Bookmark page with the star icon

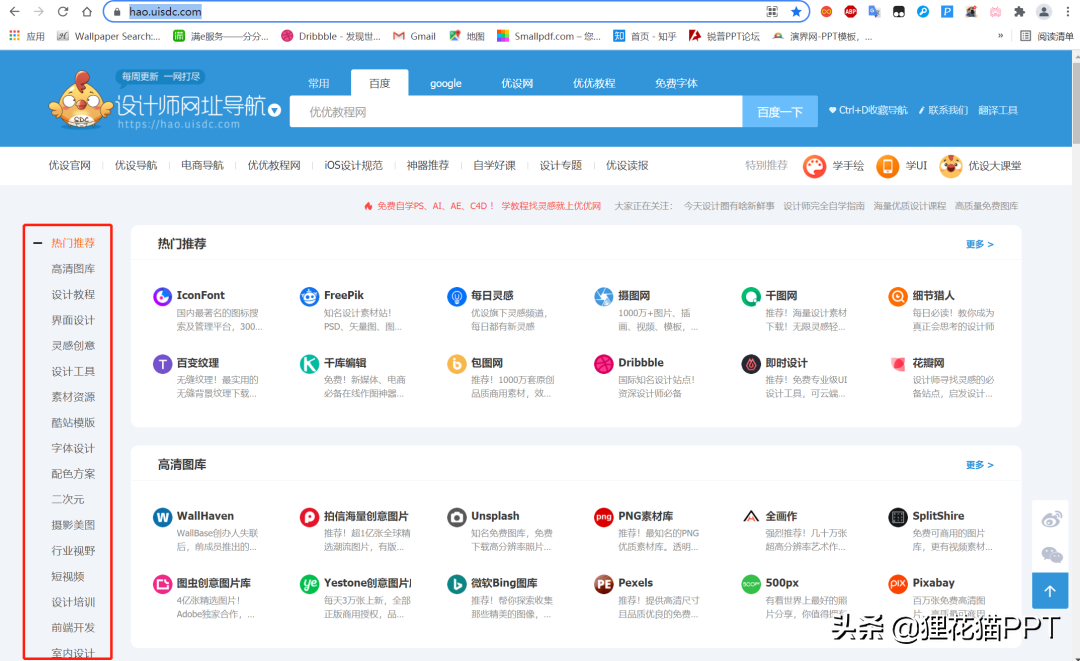click(796, 12)
